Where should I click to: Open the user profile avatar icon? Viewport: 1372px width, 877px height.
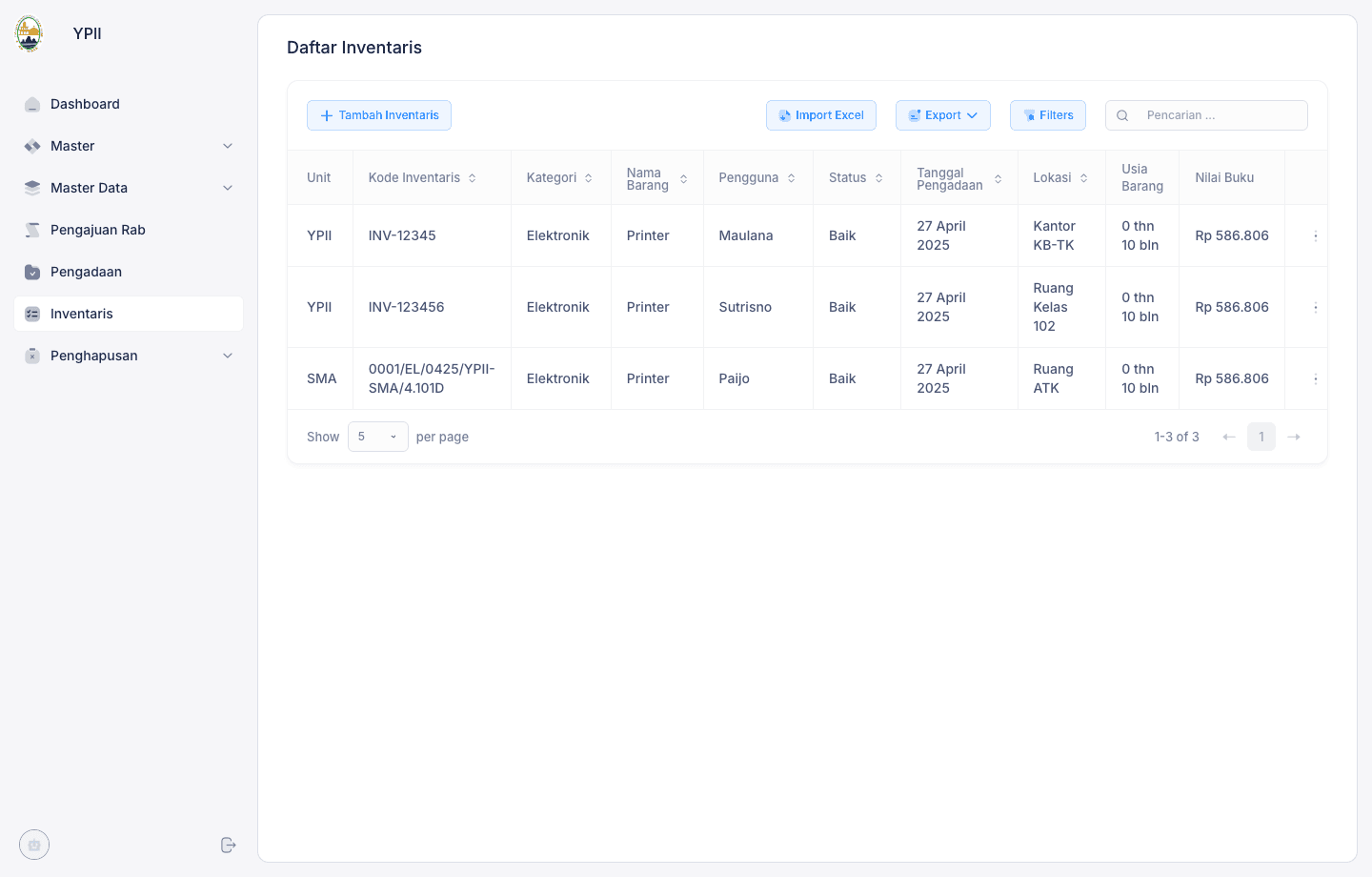click(x=34, y=845)
